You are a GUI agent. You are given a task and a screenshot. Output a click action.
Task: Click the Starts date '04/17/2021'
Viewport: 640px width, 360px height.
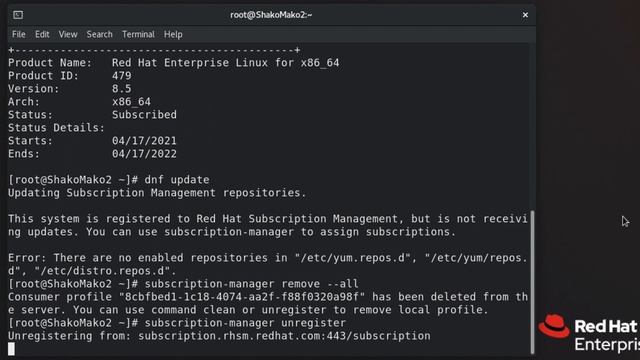point(144,141)
